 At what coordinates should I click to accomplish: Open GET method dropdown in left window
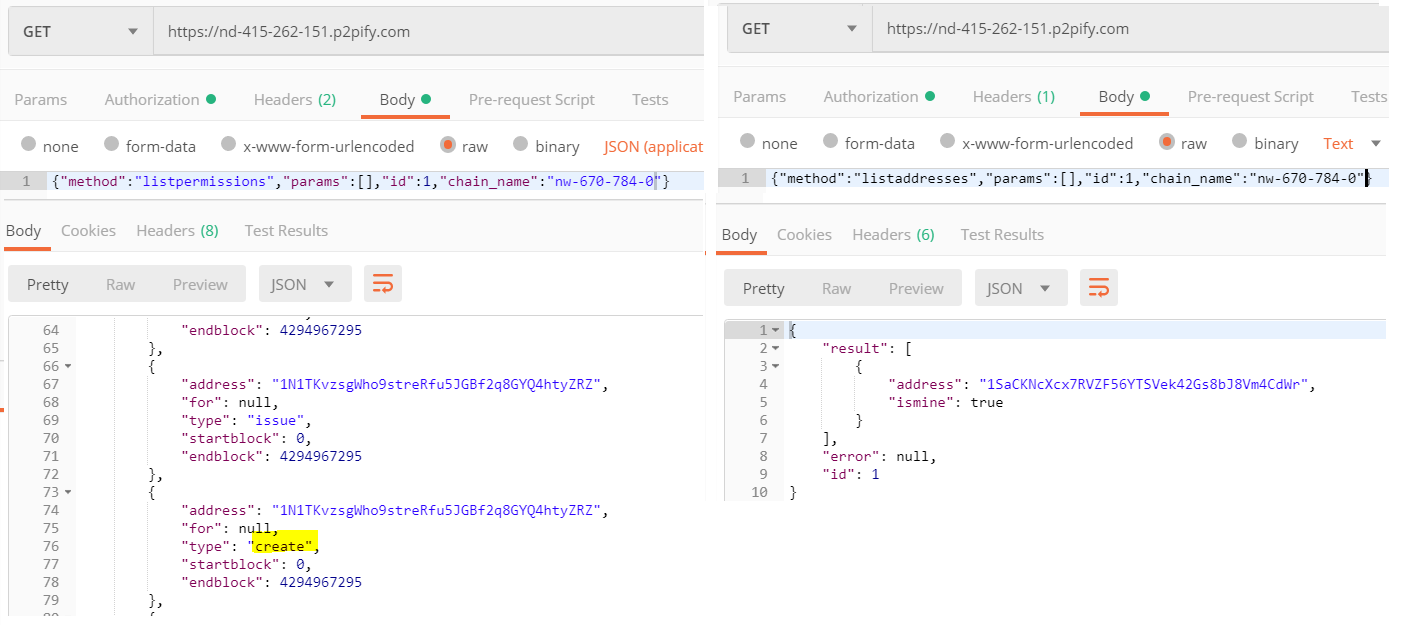coord(80,31)
